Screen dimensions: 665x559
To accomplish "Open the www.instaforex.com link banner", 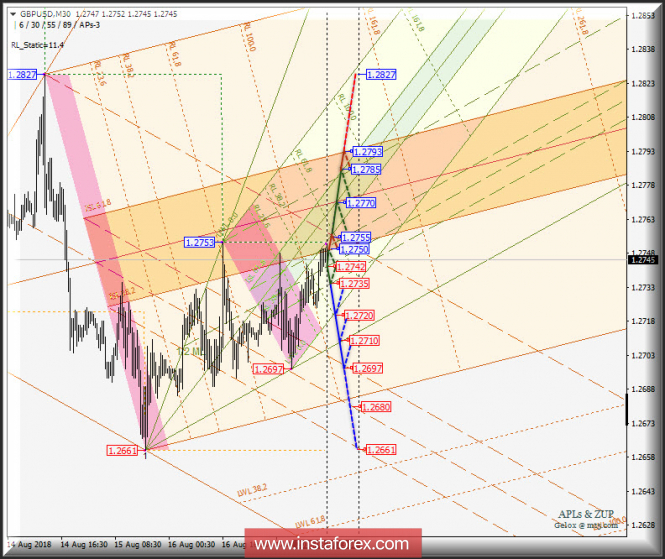I will click(x=333, y=543).
